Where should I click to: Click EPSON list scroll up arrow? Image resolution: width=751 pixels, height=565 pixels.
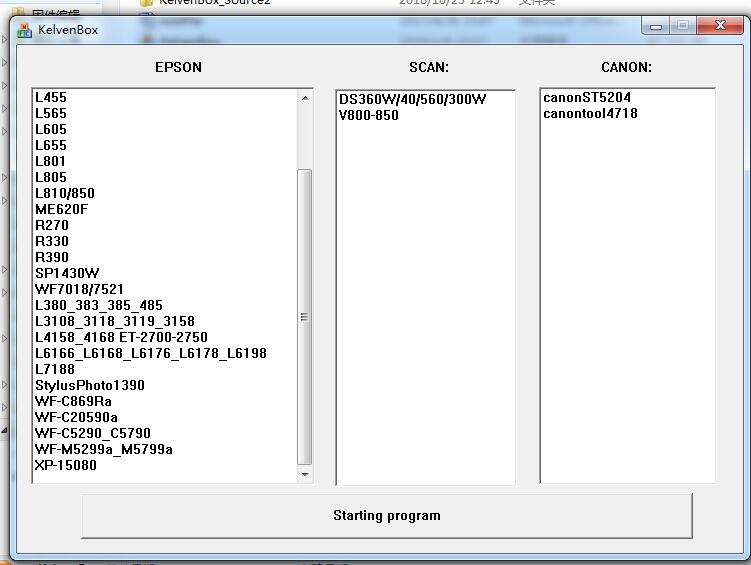[305, 98]
